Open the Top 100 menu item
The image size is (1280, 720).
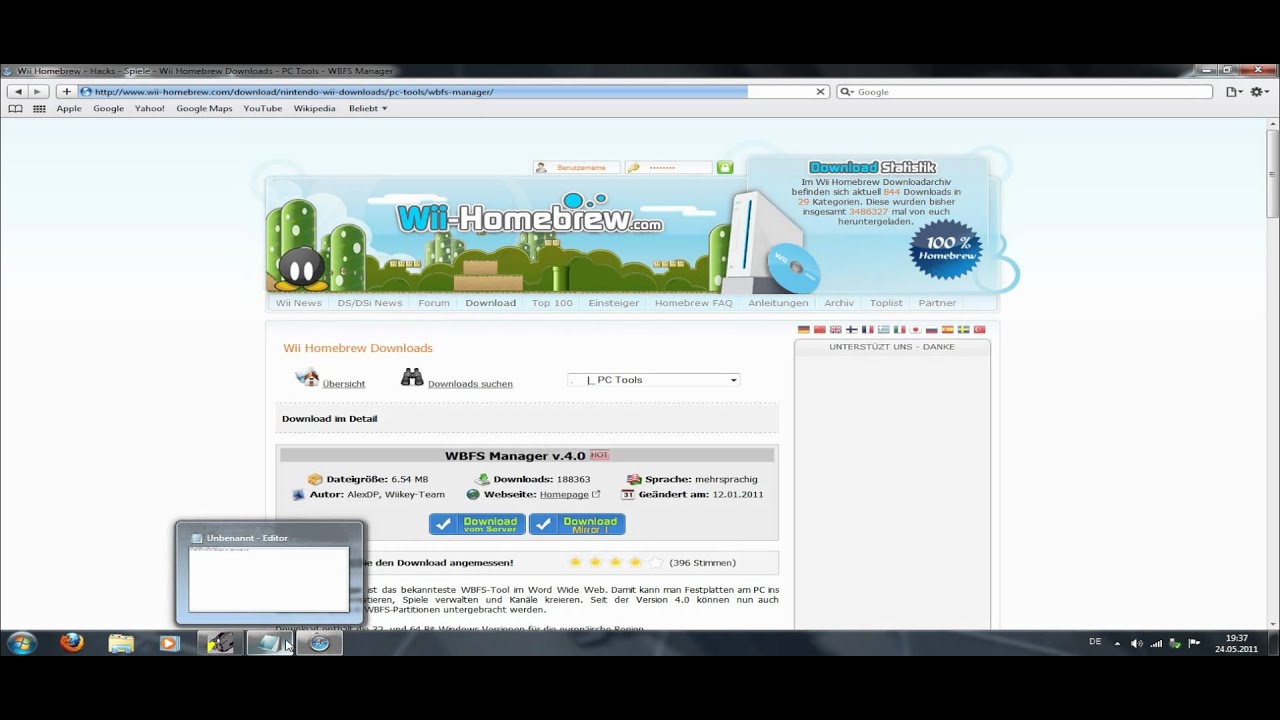click(552, 303)
